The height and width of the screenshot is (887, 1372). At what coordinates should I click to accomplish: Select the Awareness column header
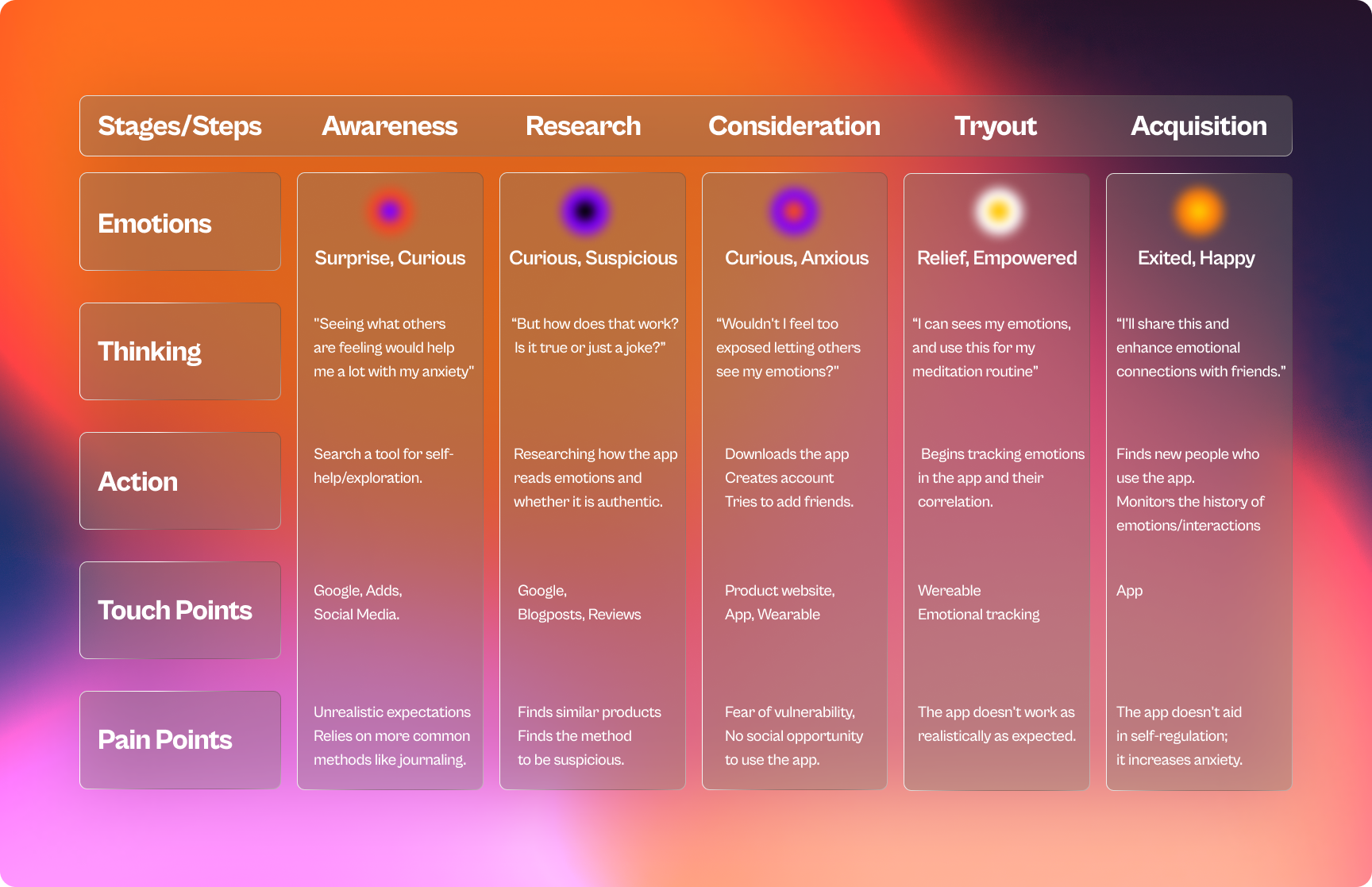(389, 126)
